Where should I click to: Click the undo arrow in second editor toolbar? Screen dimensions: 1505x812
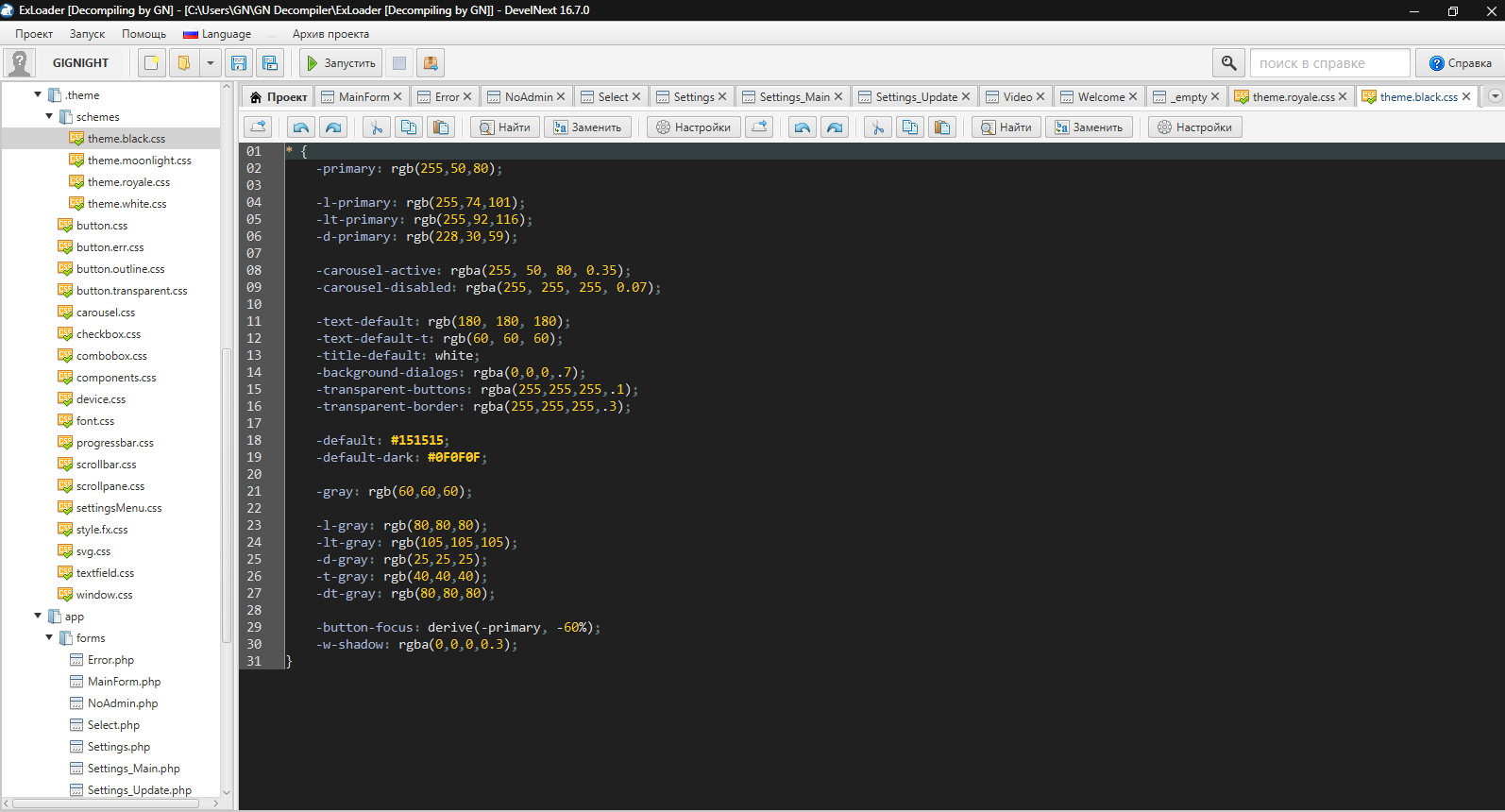point(803,127)
